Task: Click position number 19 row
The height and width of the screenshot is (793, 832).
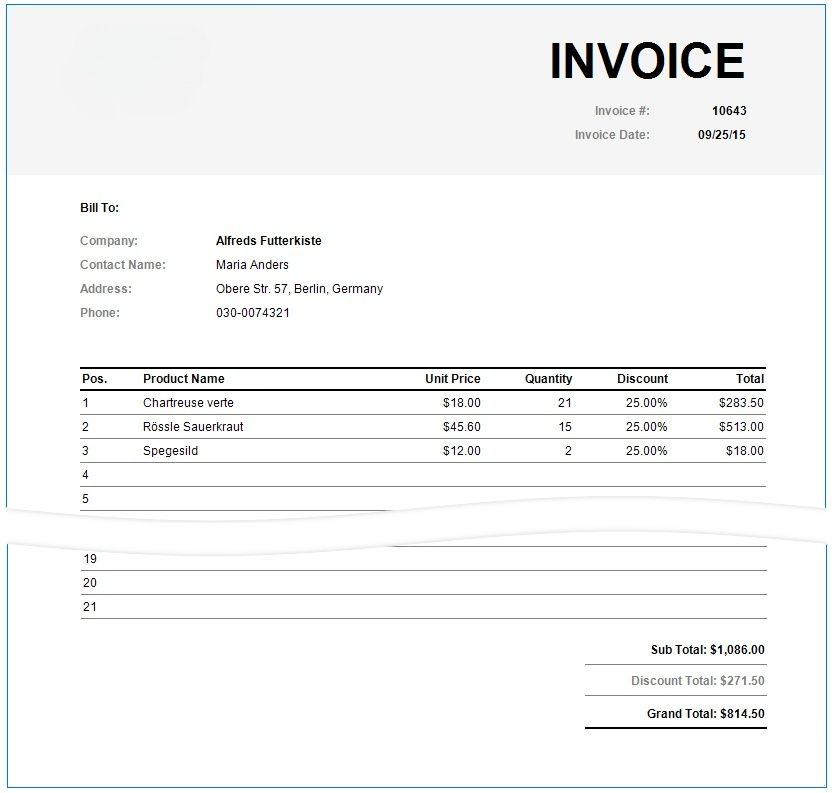Action: click(423, 558)
